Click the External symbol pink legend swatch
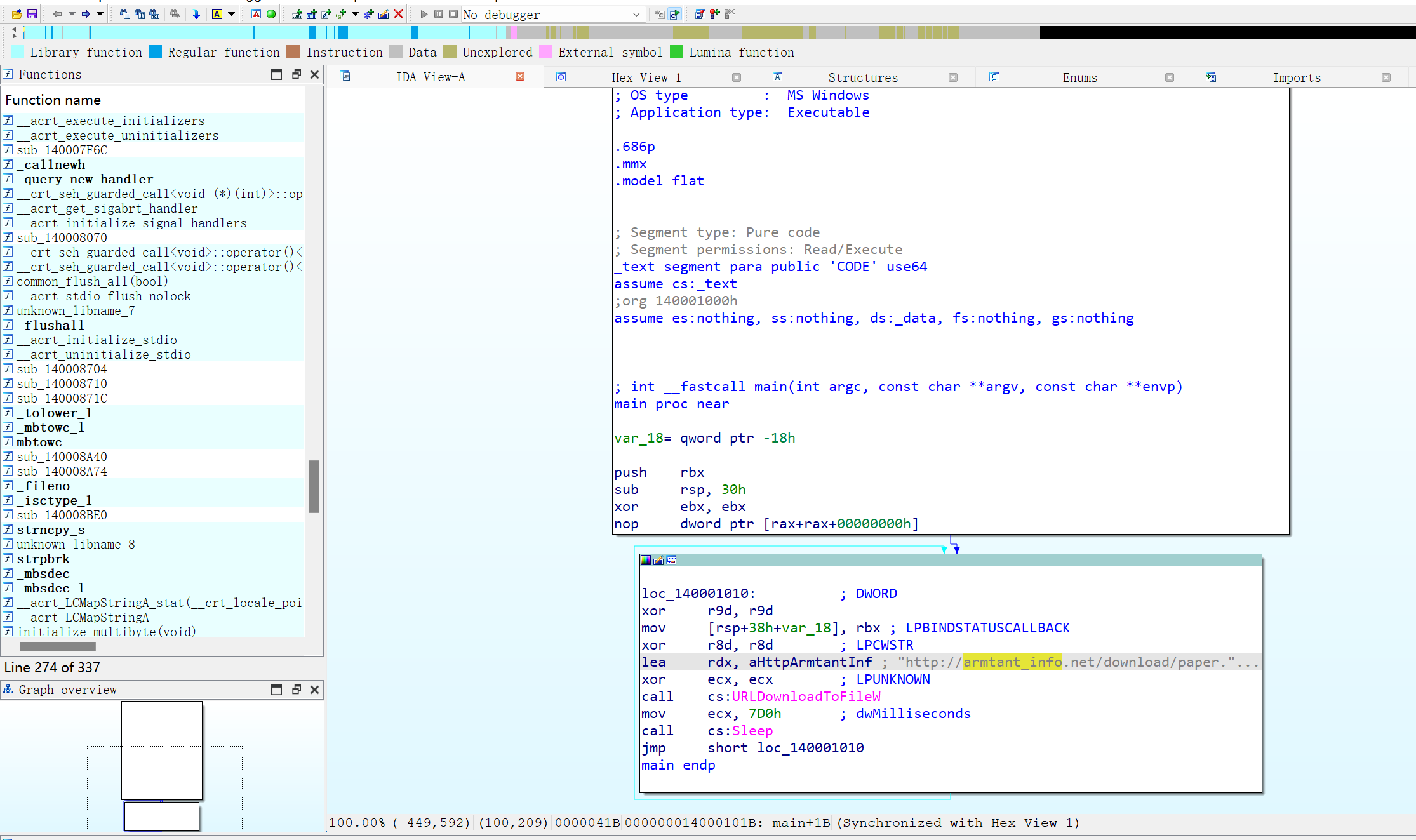Viewport: 1416px width, 840px height. click(545, 52)
